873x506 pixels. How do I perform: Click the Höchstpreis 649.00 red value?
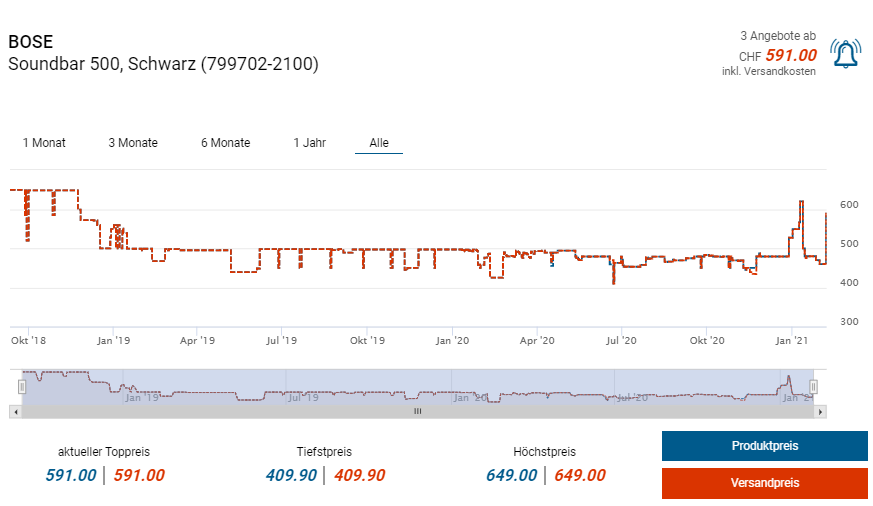pos(580,475)
